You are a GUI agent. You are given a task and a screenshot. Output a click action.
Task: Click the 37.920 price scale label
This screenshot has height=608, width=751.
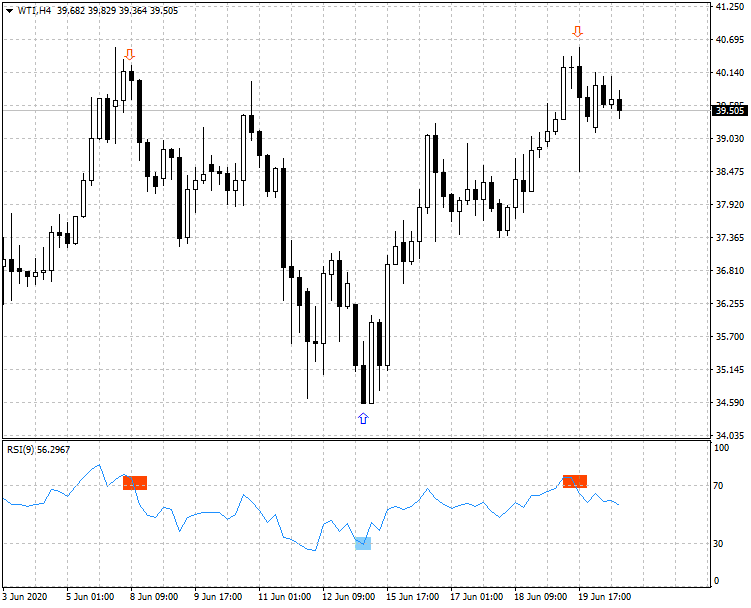coord(729,205)
